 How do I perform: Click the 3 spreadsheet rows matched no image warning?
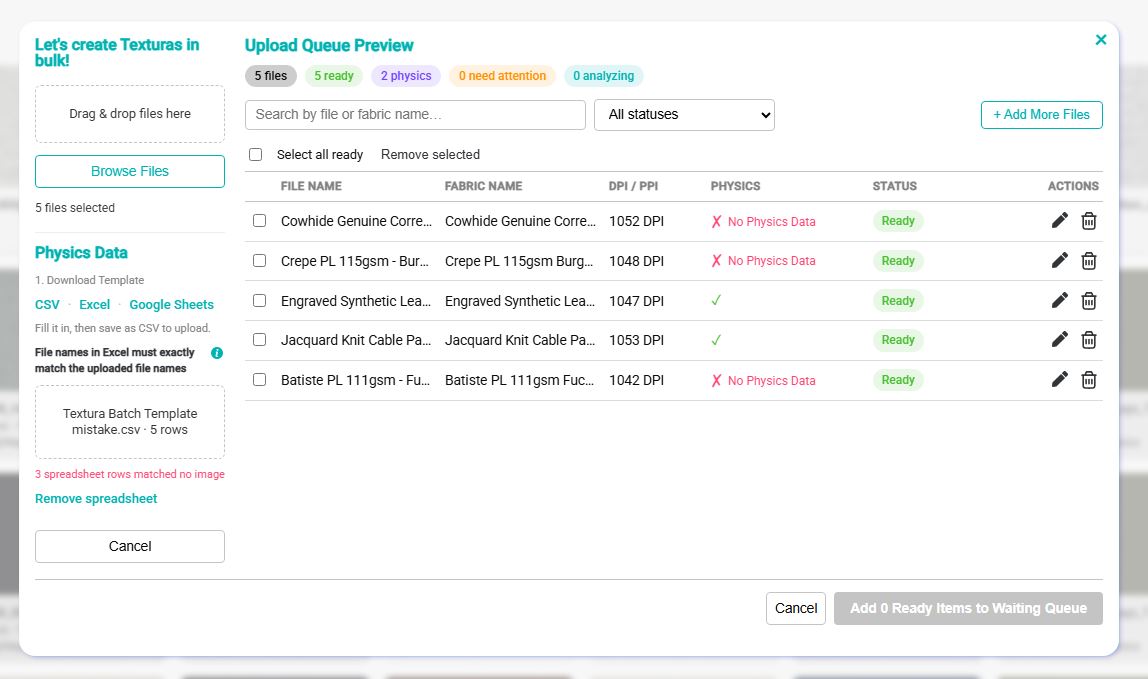[130, 474]
